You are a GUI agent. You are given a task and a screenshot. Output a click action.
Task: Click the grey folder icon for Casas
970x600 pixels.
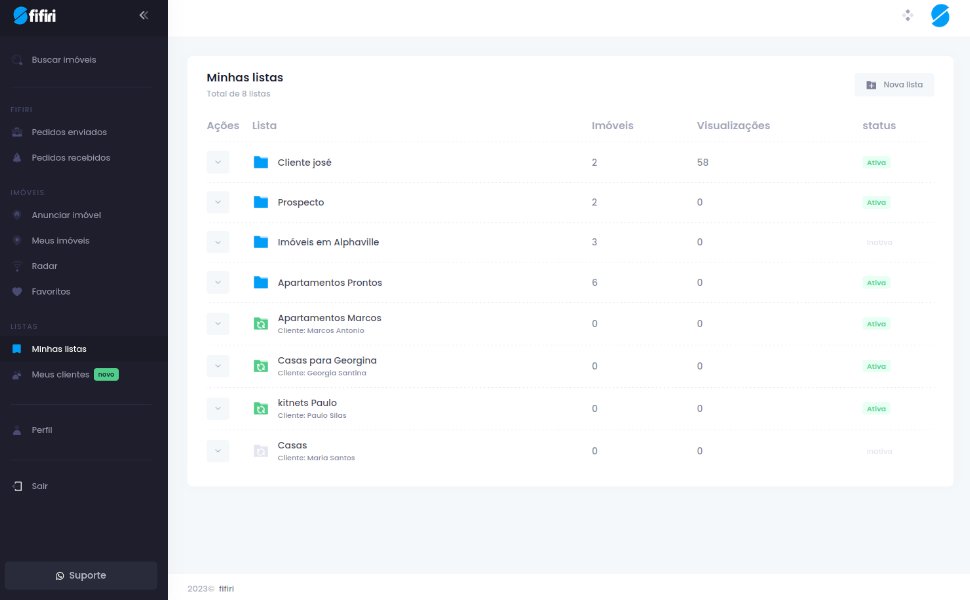point(261,451)
